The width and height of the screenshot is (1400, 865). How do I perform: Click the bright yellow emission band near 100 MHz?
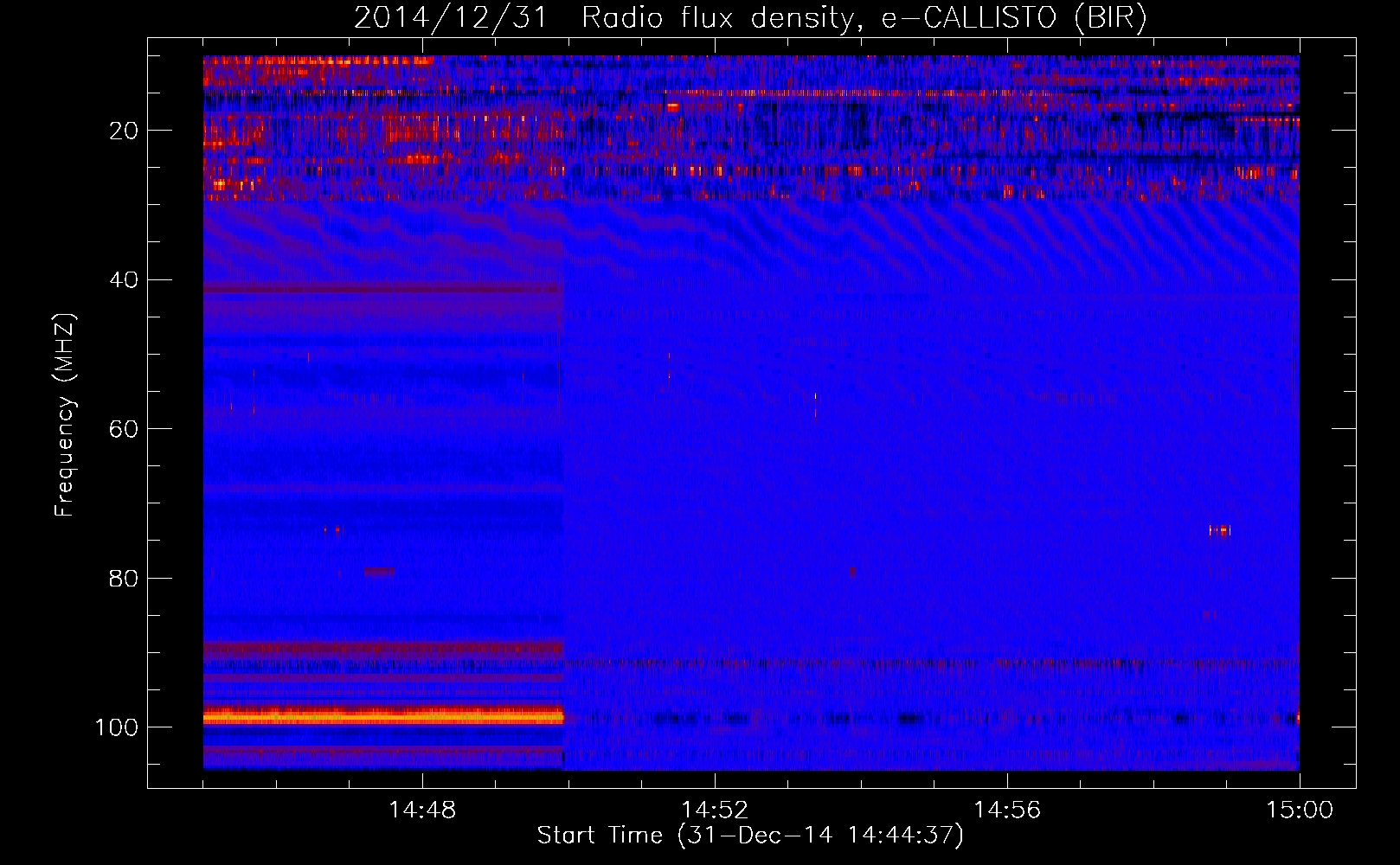point(383,716)
